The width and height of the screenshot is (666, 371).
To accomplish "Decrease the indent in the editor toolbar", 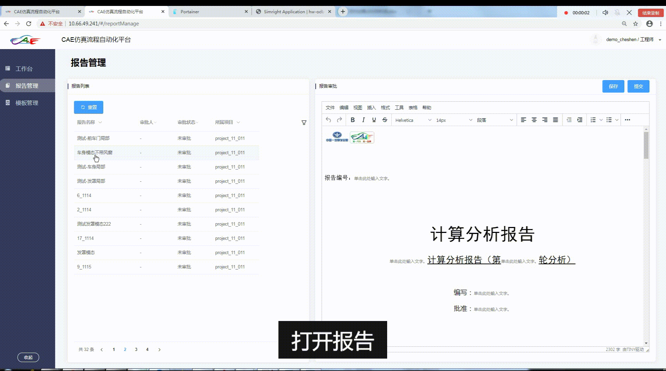I will (569, 120).
